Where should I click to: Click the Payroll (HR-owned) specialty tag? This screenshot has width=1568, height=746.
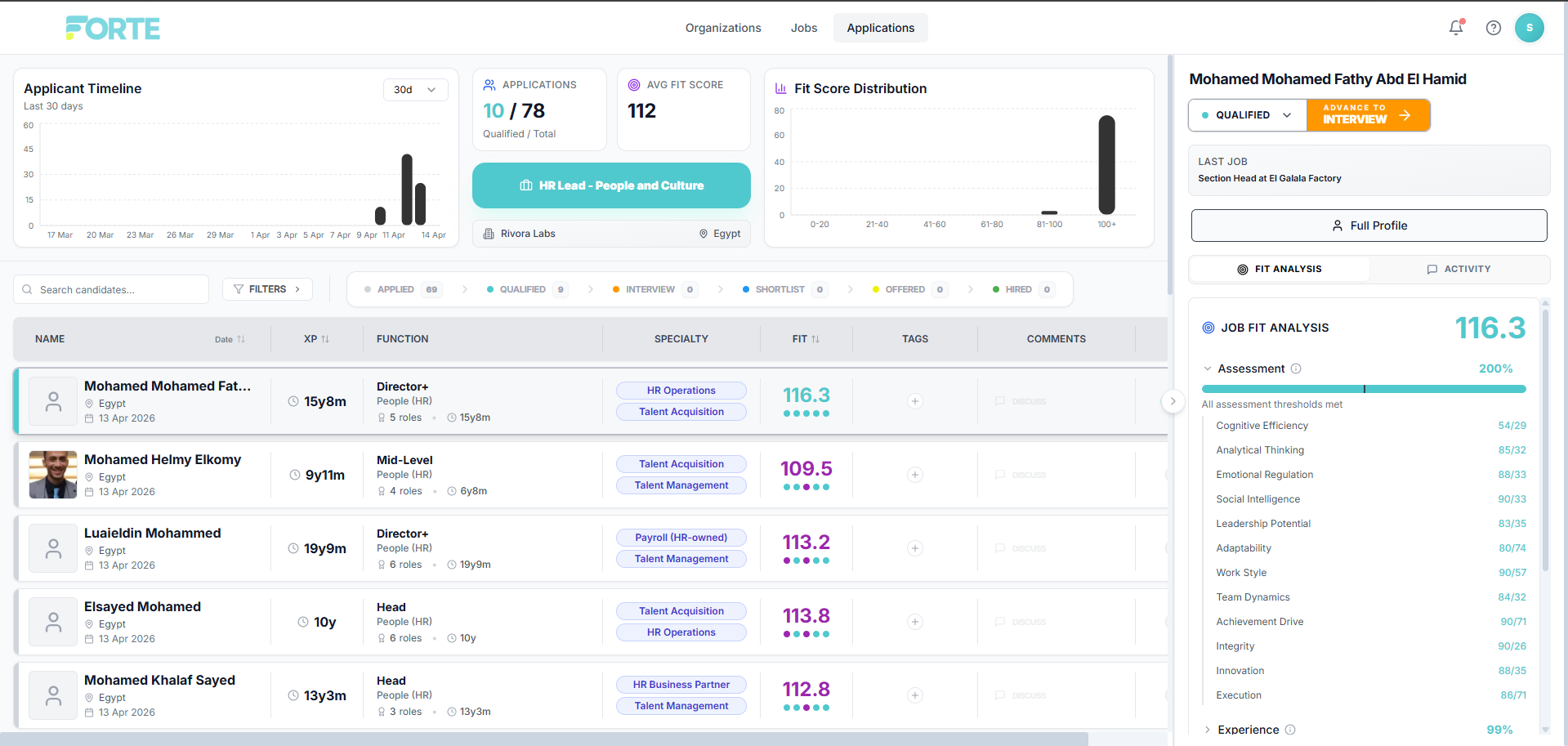tap(681, 538)
